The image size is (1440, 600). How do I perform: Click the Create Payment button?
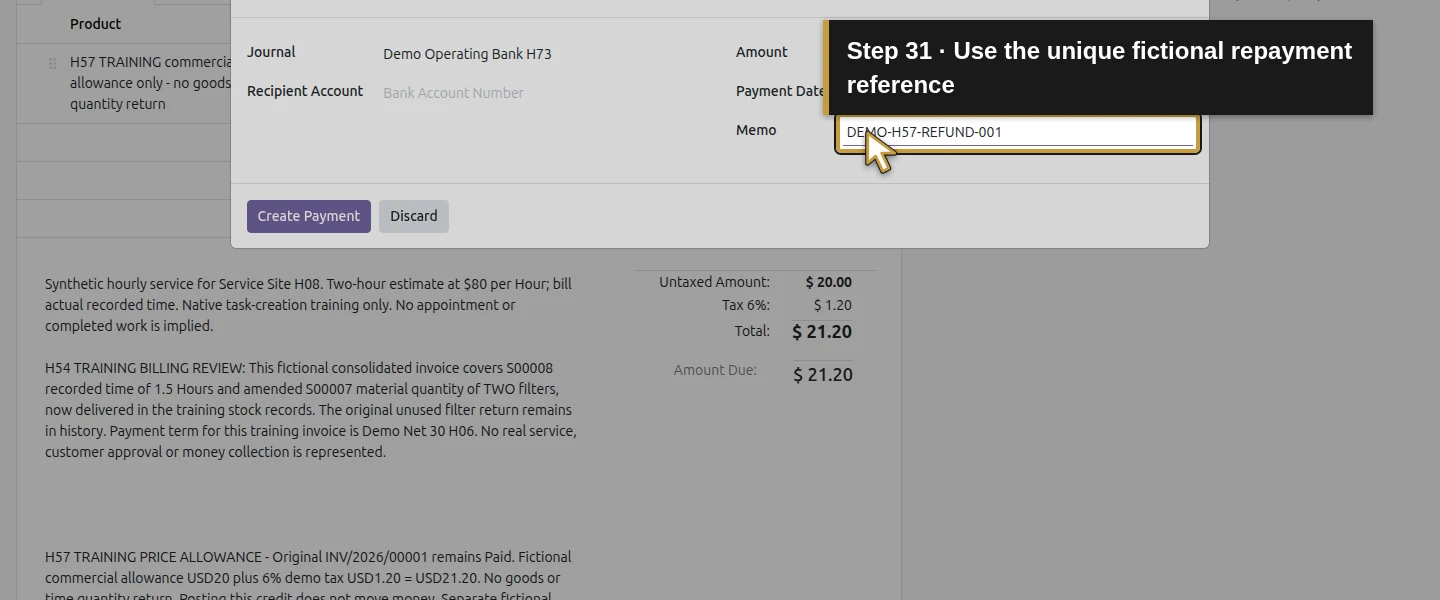click(x=309, y=216)
